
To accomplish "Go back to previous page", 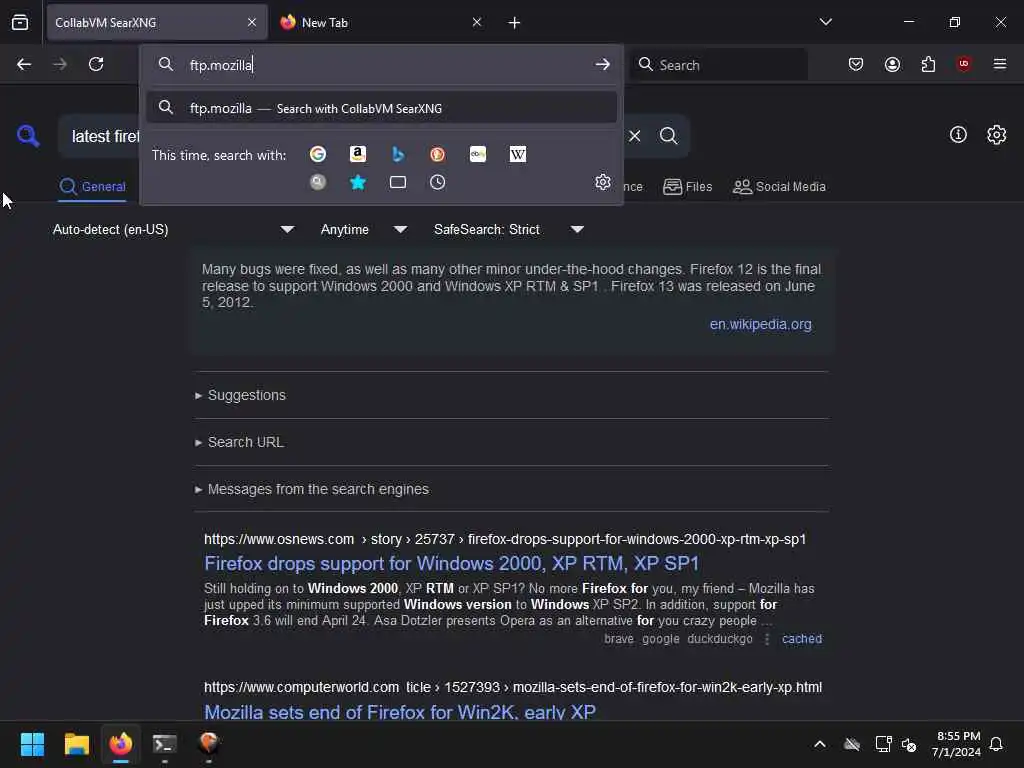I will pos(24,64).
